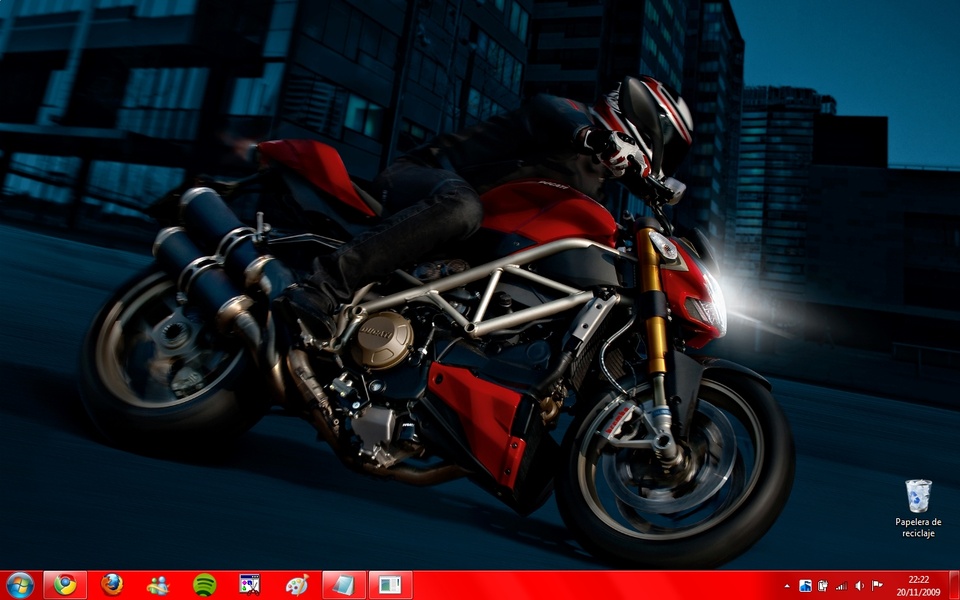This screenshot has width=960, height=600.
Task: Open Mozilla Firefox from the taskbar
Action: click(112, 585)
